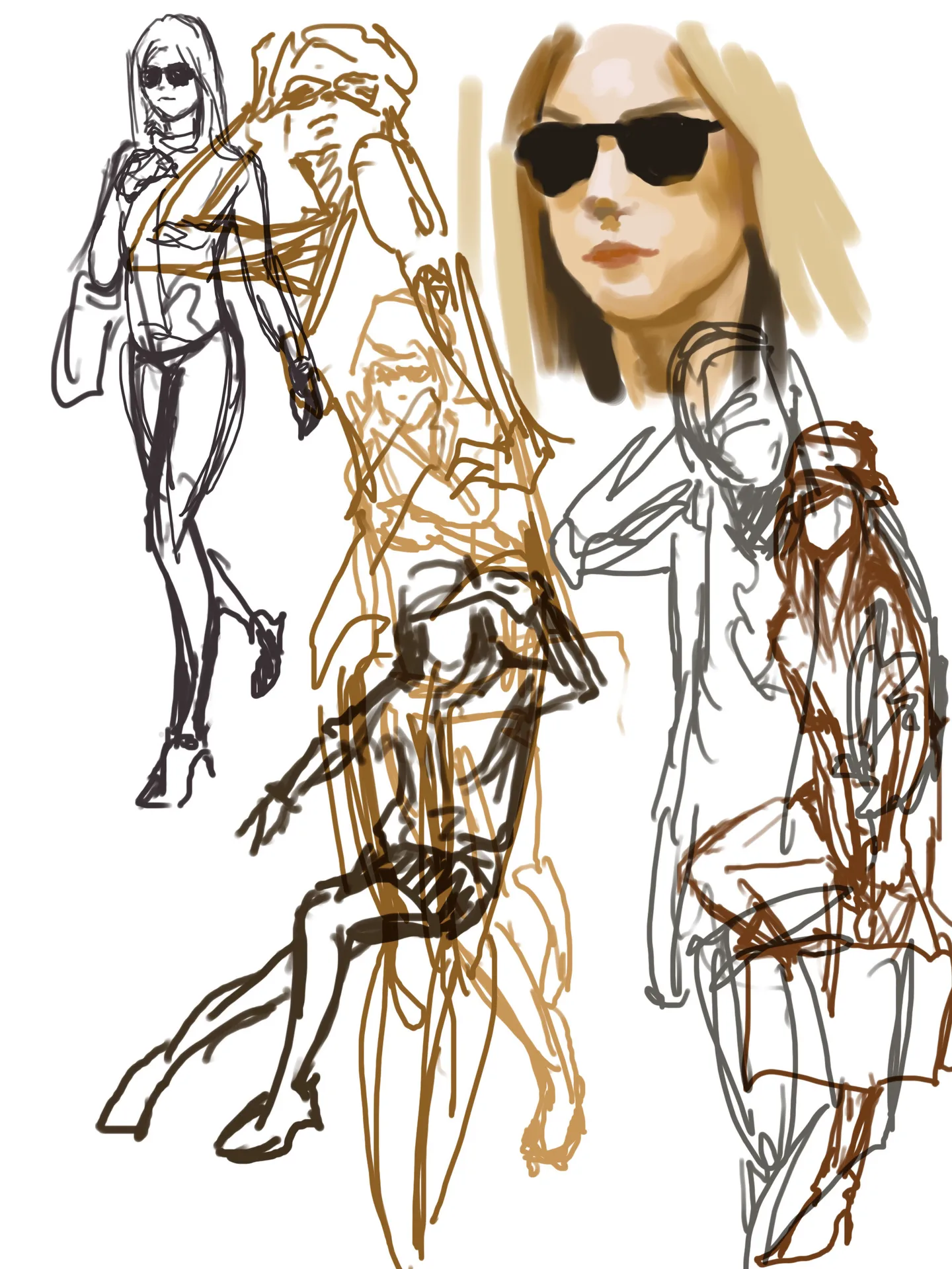Click the raised back foot of black figure
This screenshot has height=1269, width=952.
pyautogui.click(x=266, y=655)
